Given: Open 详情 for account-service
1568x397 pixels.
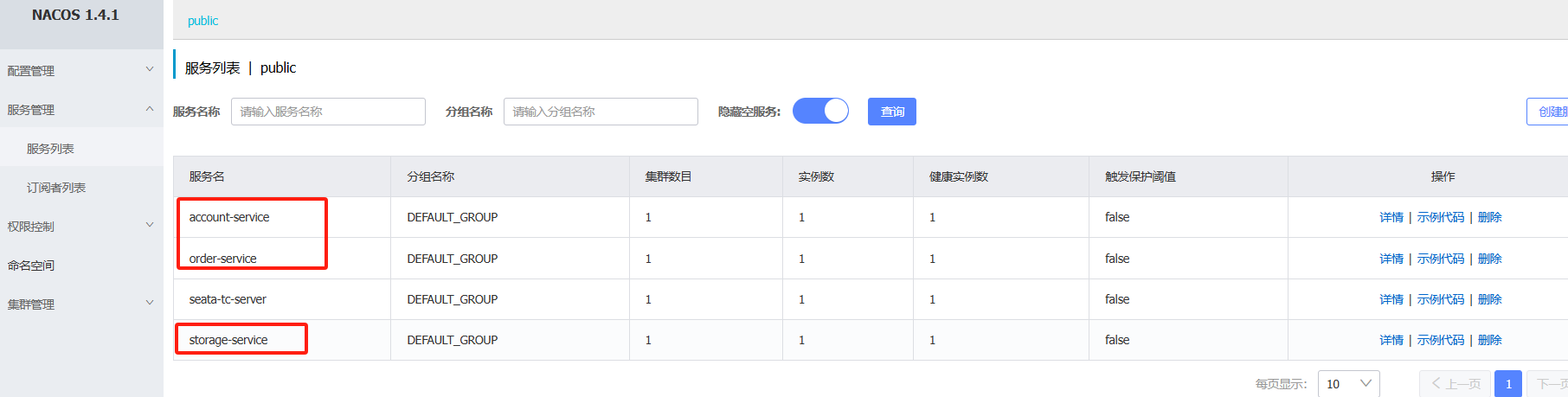Looking at the screenshot, I should click(1391, 217).
